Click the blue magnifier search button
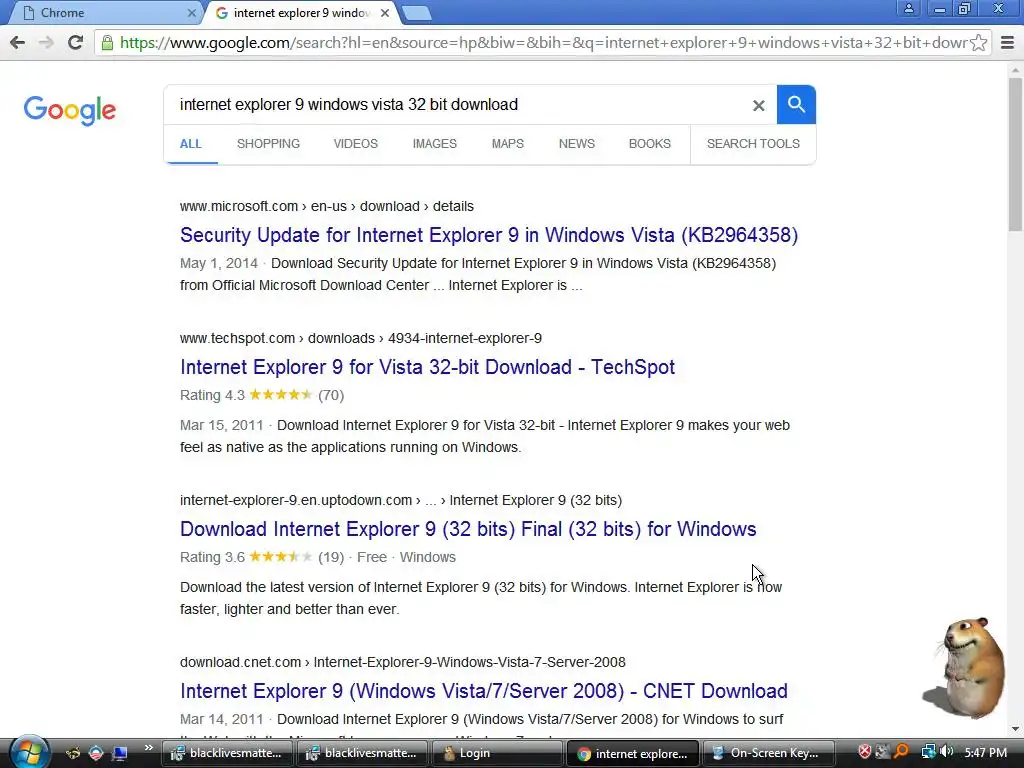The width and height of the screenshot is (1024, 768). (796, 104)
